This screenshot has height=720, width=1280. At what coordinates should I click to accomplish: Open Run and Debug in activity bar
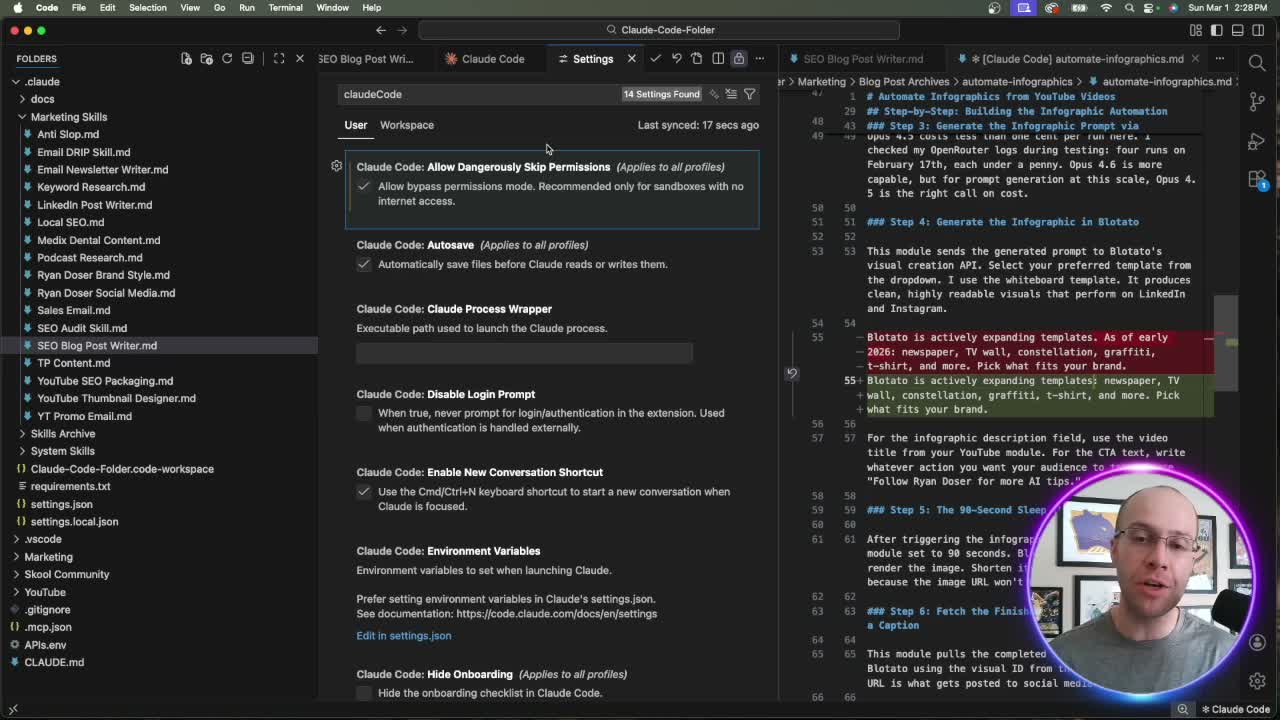(x=1257, y=141)
